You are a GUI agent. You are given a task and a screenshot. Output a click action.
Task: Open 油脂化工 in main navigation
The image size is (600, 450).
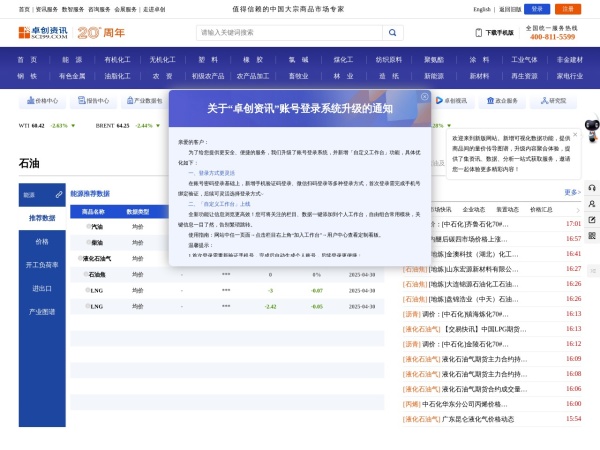(x=117, y=76)
